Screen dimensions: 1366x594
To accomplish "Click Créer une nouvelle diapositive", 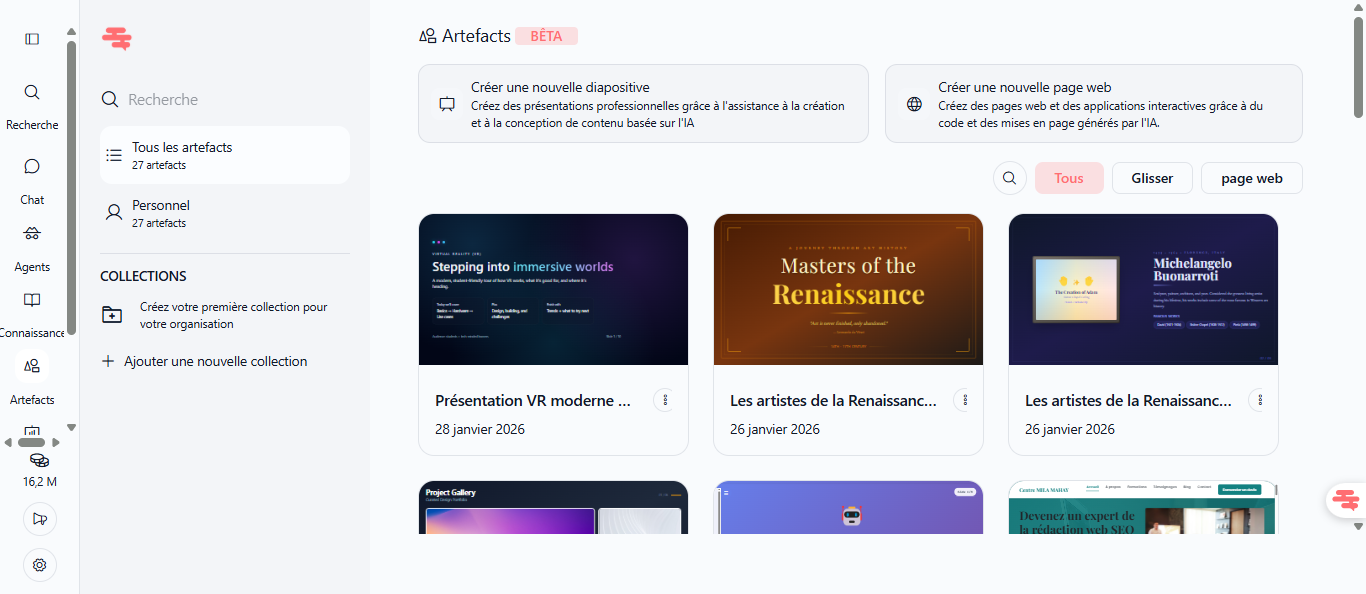I will coord(643,104).
